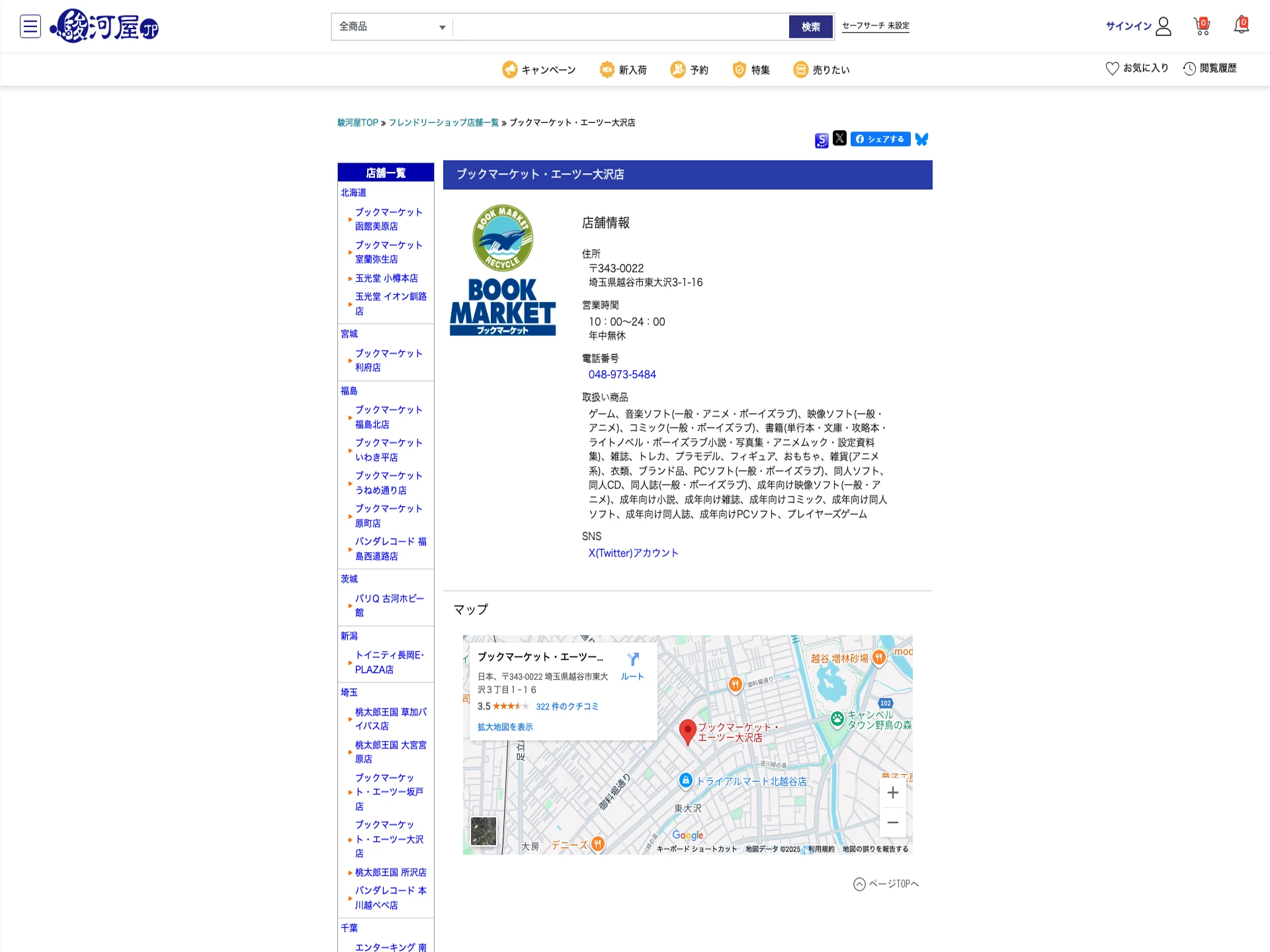Go to フレンドリーショップ店舗一覧 breadcrumb
This screenshot has width=1270, height=952.
pos(444,122)
